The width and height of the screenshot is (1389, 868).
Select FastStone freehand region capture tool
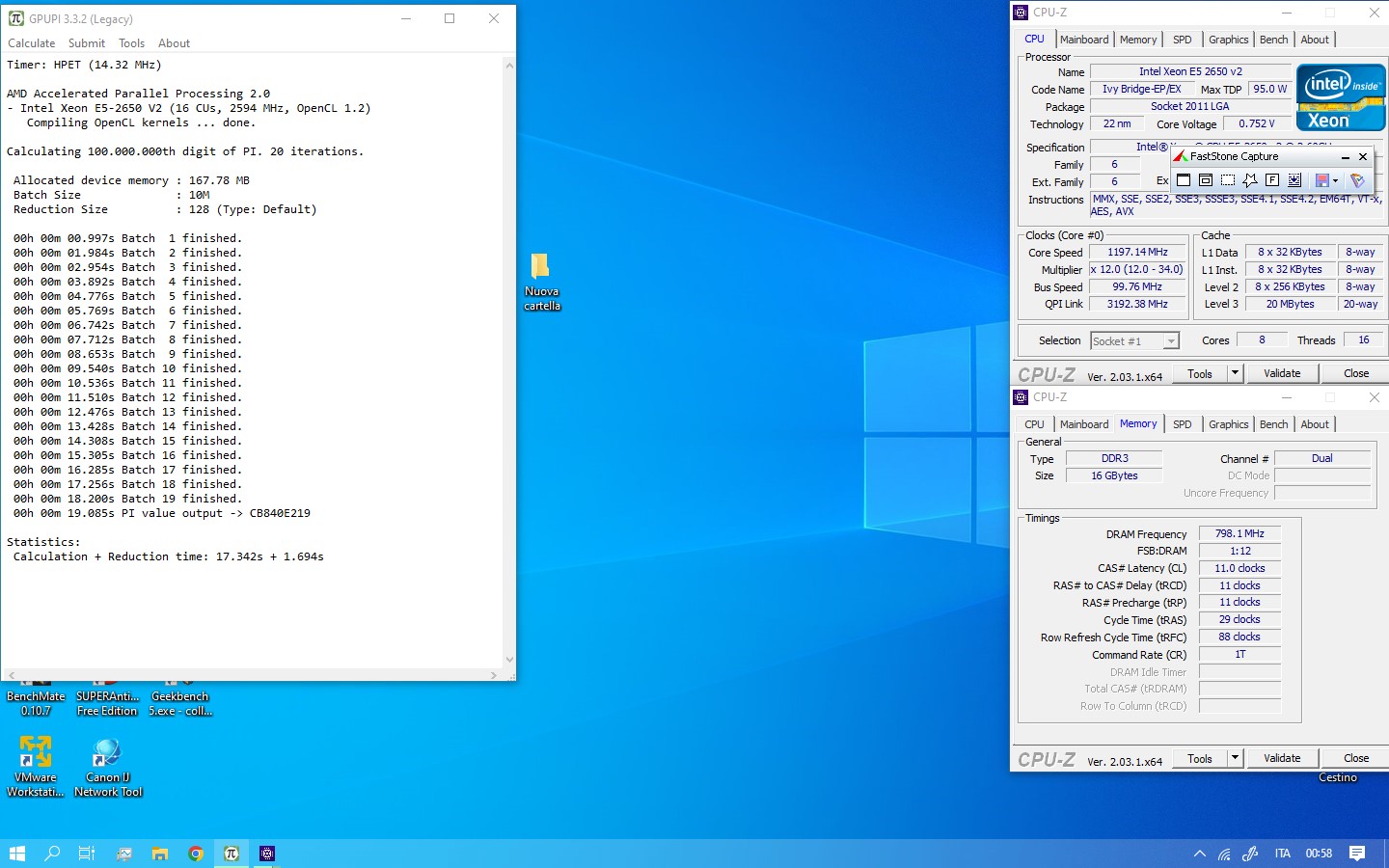(1250, 180)
